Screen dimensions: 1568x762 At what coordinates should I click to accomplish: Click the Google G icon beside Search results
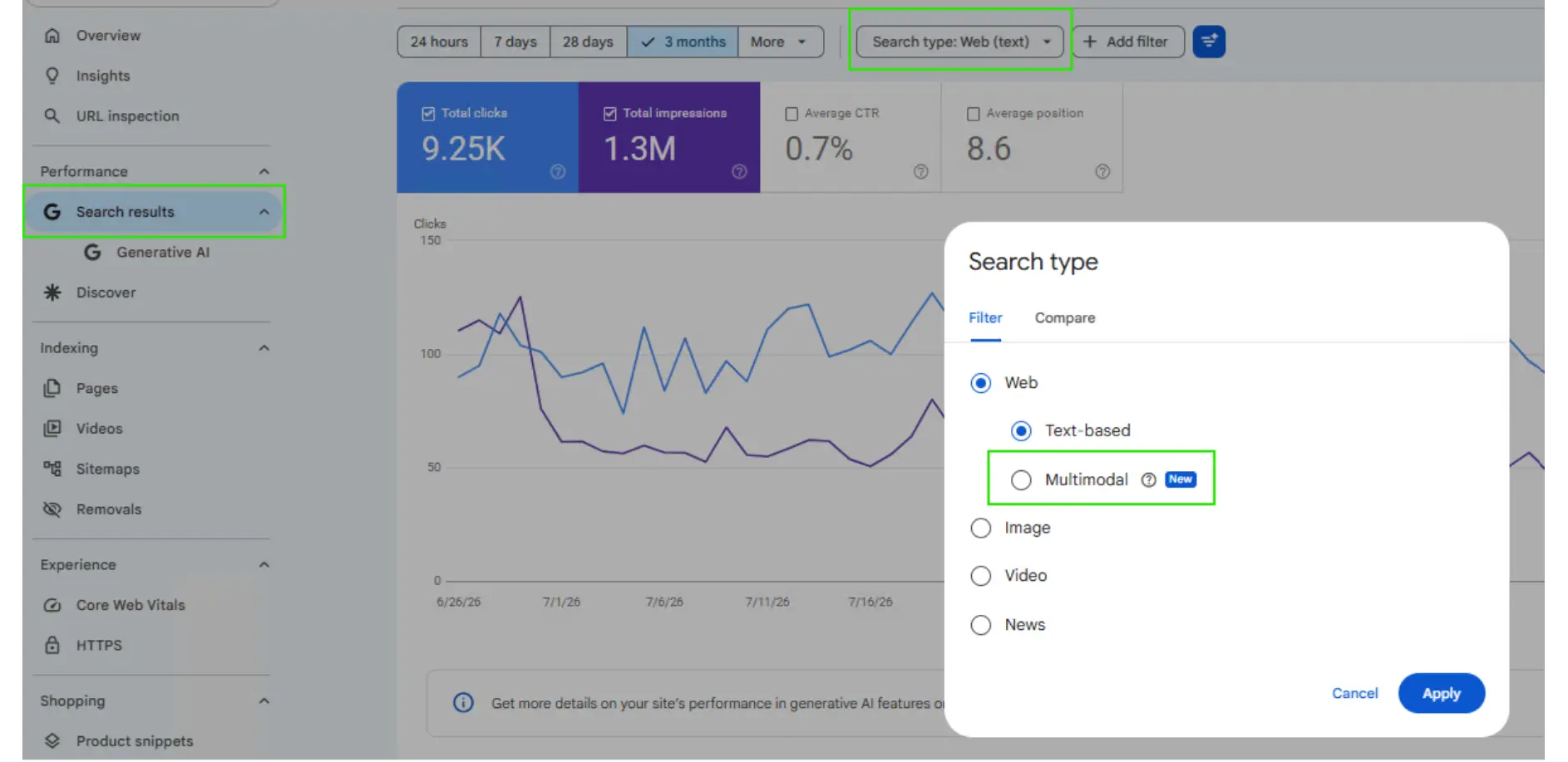click(52, 212)
